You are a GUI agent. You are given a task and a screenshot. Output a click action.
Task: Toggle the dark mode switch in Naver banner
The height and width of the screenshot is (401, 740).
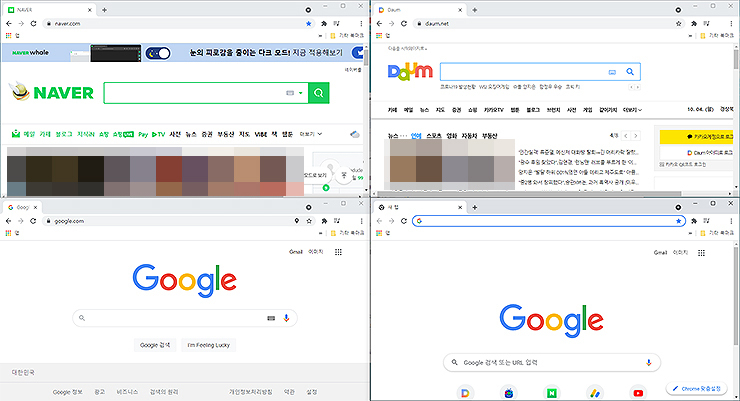coord(158,53)
